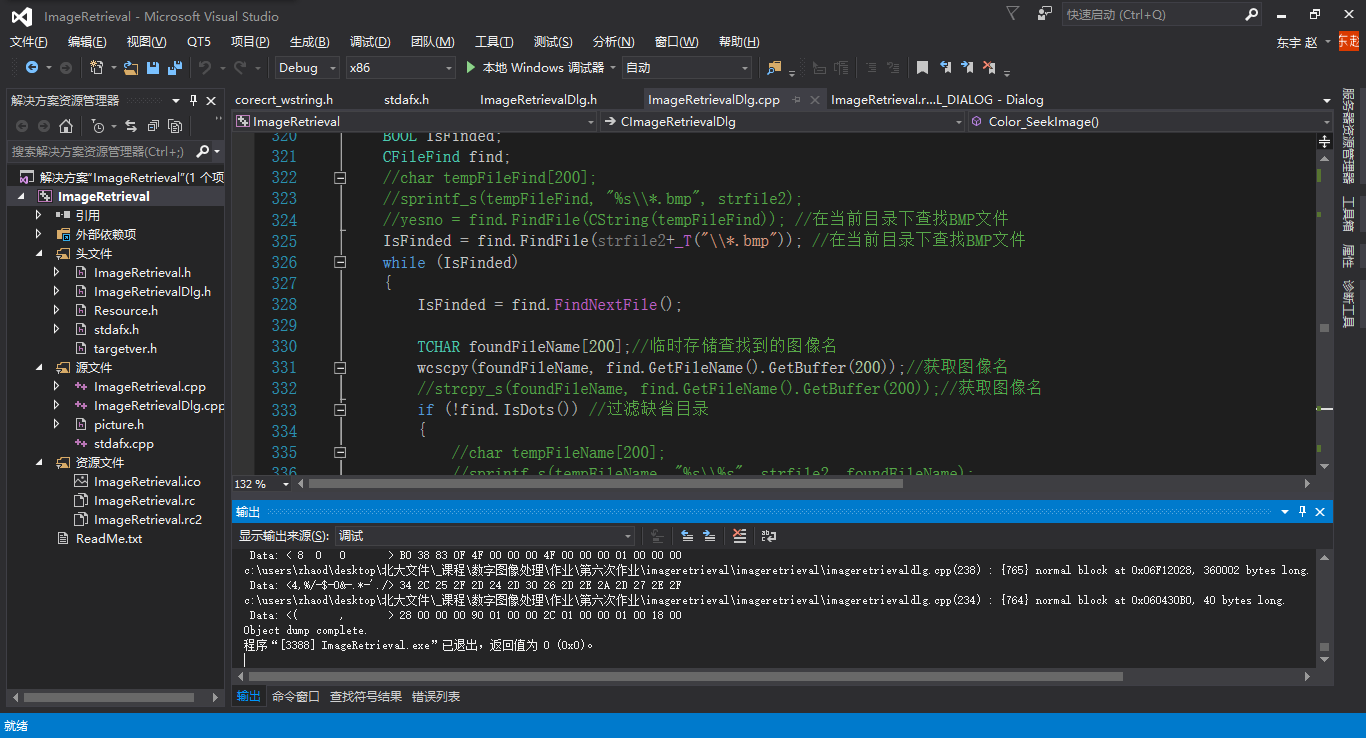Switch to the corecrt_wstring.h tab
Image resolution: width=1366 pixels, height=738 pixels.
284,99
